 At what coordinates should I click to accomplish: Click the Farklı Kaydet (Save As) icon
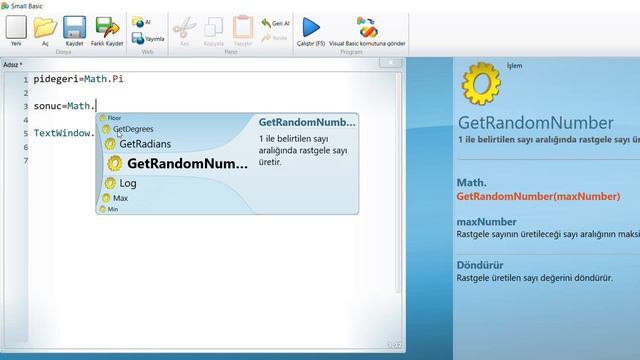coord(107,27)
